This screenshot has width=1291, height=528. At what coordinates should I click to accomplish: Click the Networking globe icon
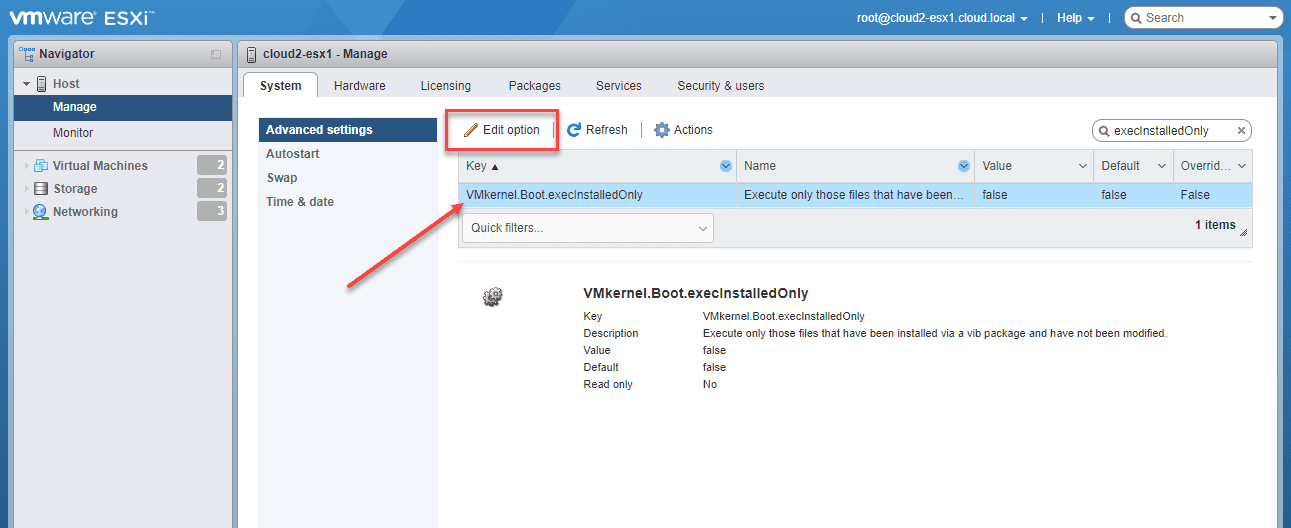coord(41,212)
